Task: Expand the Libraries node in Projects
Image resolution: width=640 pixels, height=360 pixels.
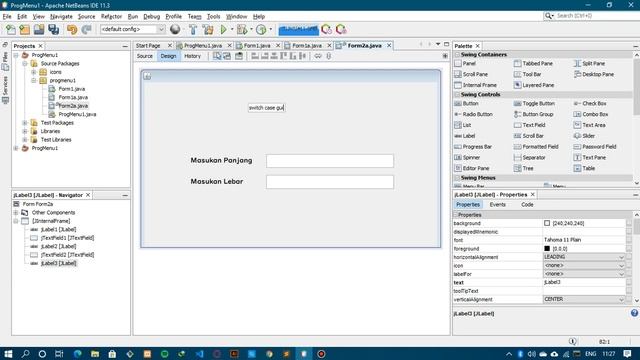Action: [x=25, y=131]
